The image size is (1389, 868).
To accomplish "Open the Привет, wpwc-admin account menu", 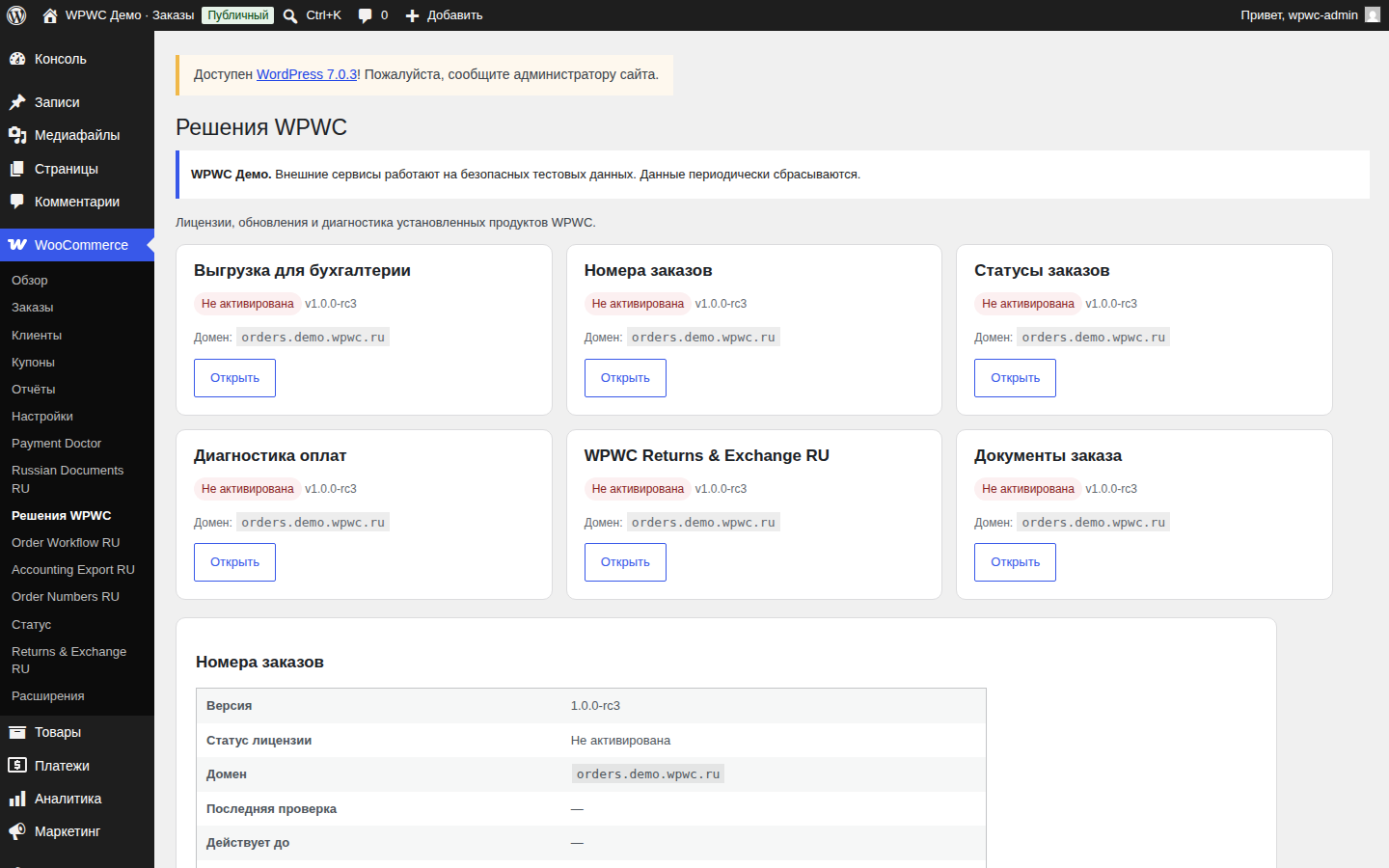I will pyautogui.click(x=1299, y=15).
